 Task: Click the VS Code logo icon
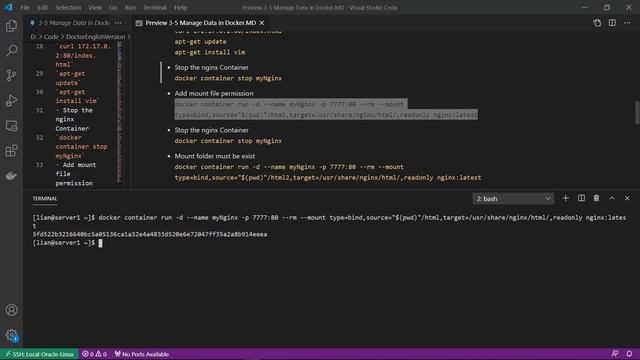[x=8, y=7]
